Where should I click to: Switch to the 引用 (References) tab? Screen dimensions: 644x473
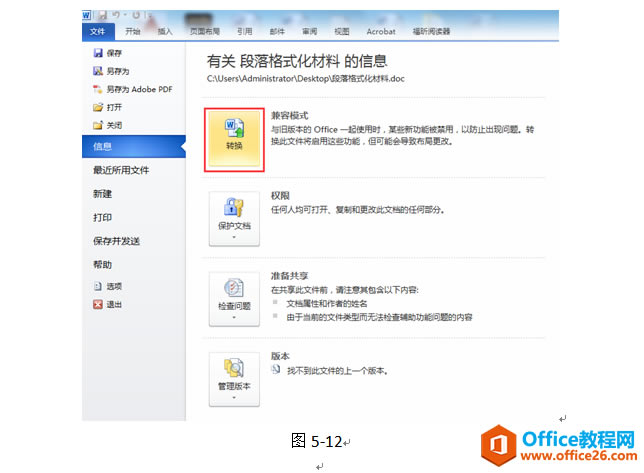point(244,32)
